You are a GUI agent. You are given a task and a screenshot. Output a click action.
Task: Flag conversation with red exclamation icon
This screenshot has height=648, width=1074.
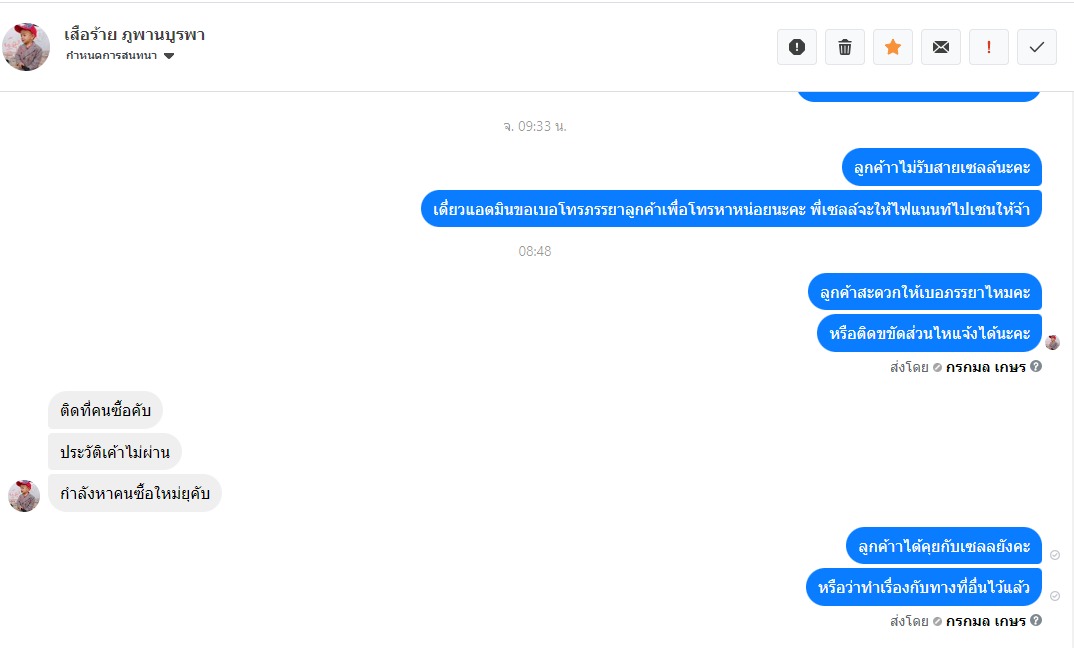988,47
